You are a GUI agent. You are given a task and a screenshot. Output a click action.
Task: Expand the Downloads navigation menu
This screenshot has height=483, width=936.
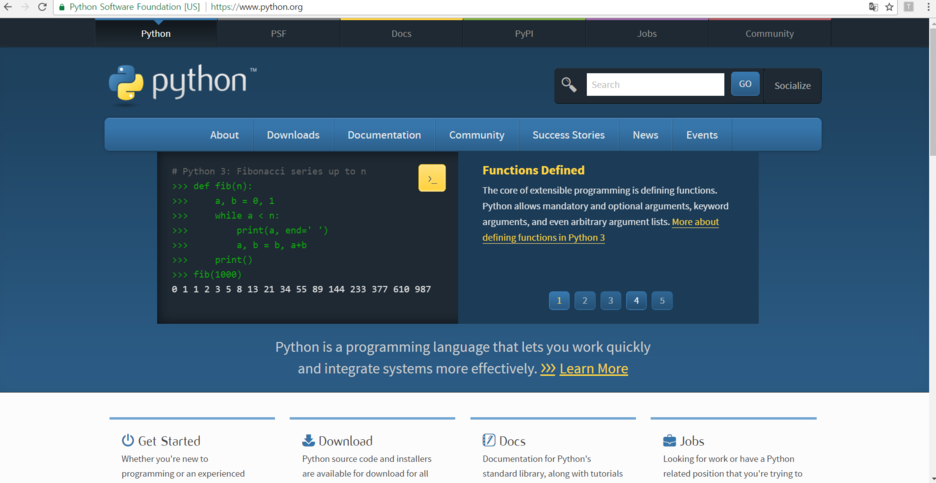(293, 135)
